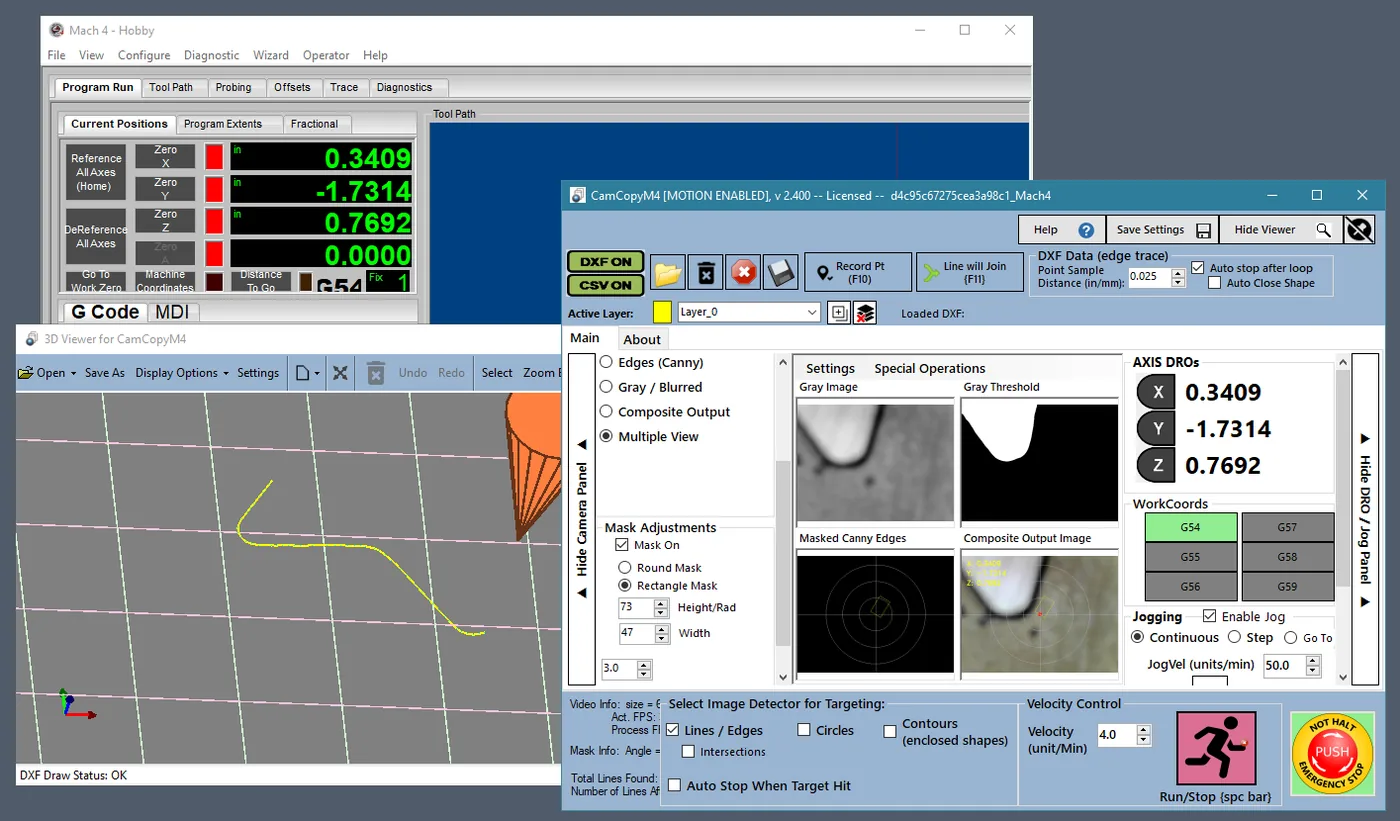This screenshot has height=821, width=1400.
Task: Open the Wizard menu in Mach 4
Action: pyautogui.click(x=270, y=55)
